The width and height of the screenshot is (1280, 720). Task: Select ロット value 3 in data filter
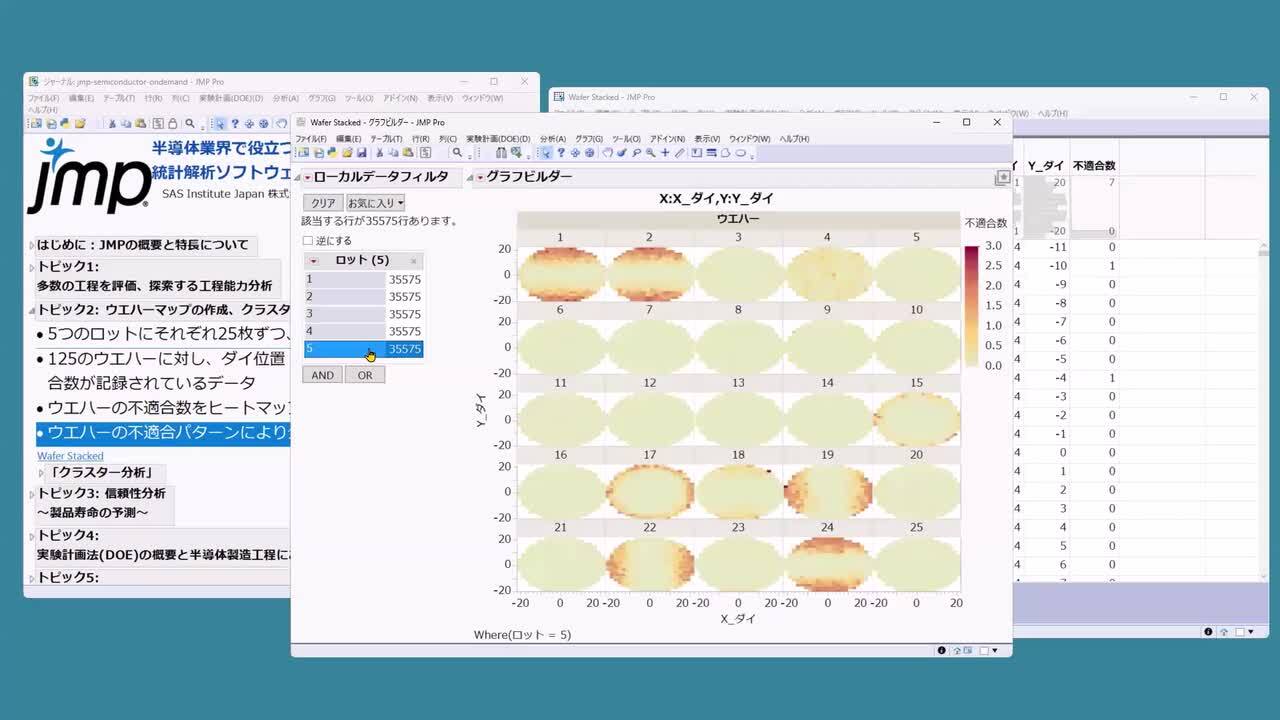pos(364,314)
